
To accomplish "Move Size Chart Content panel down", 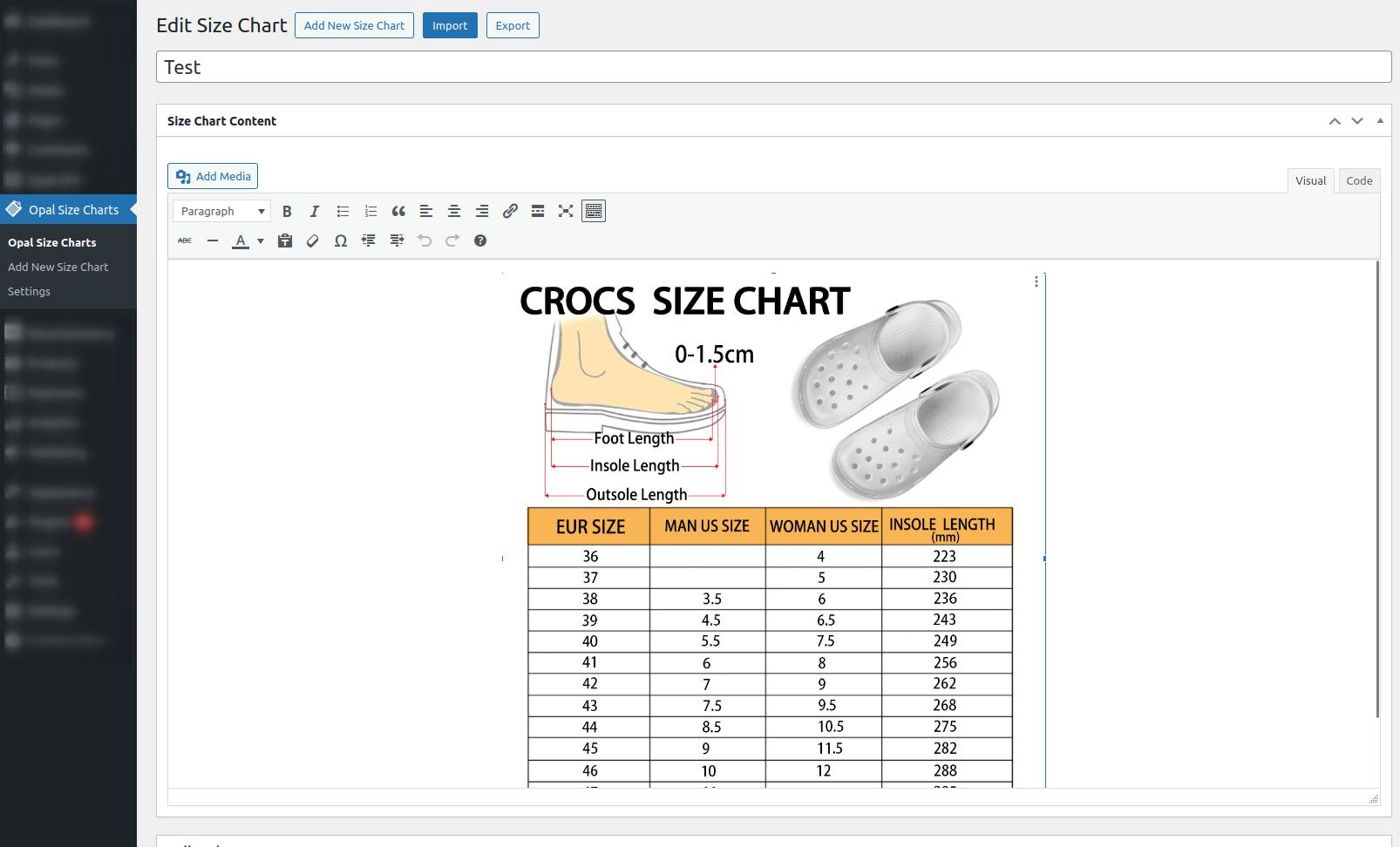I will [1357, 121].
